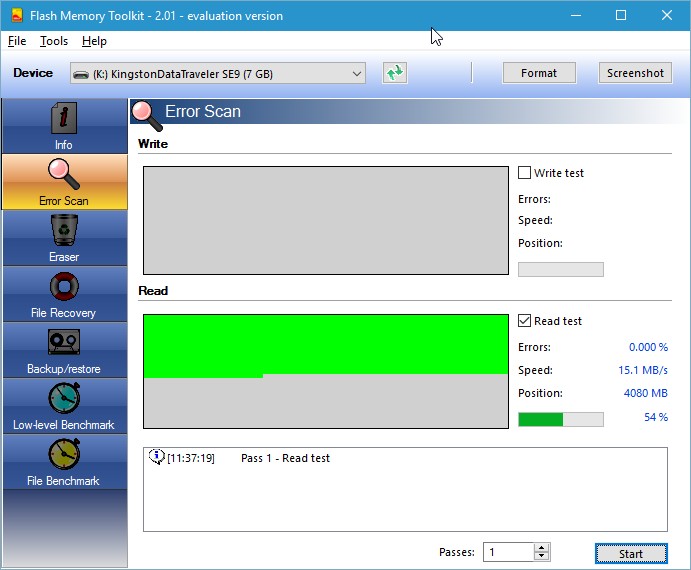Click the 54 % progress percentage

point(656,417)
